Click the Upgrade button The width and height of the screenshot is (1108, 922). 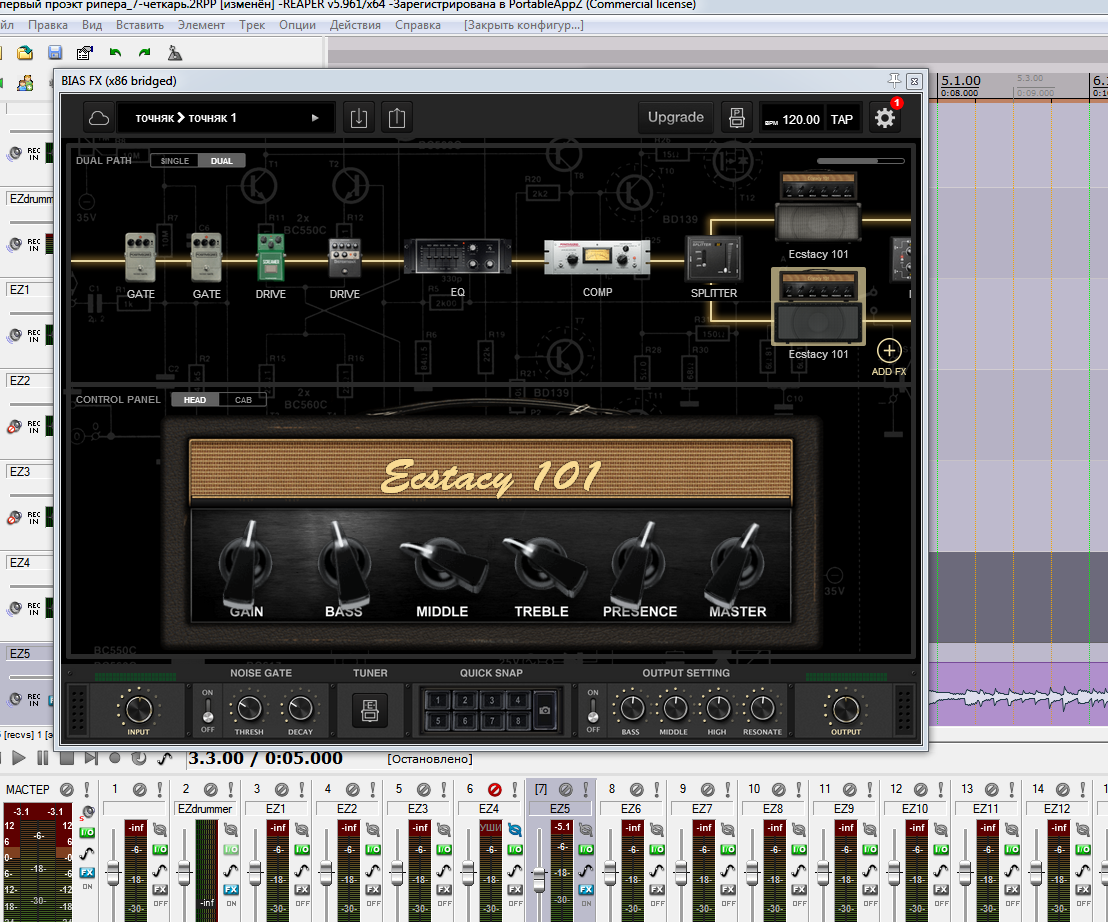pyautogui.click(x=676, y=117)
